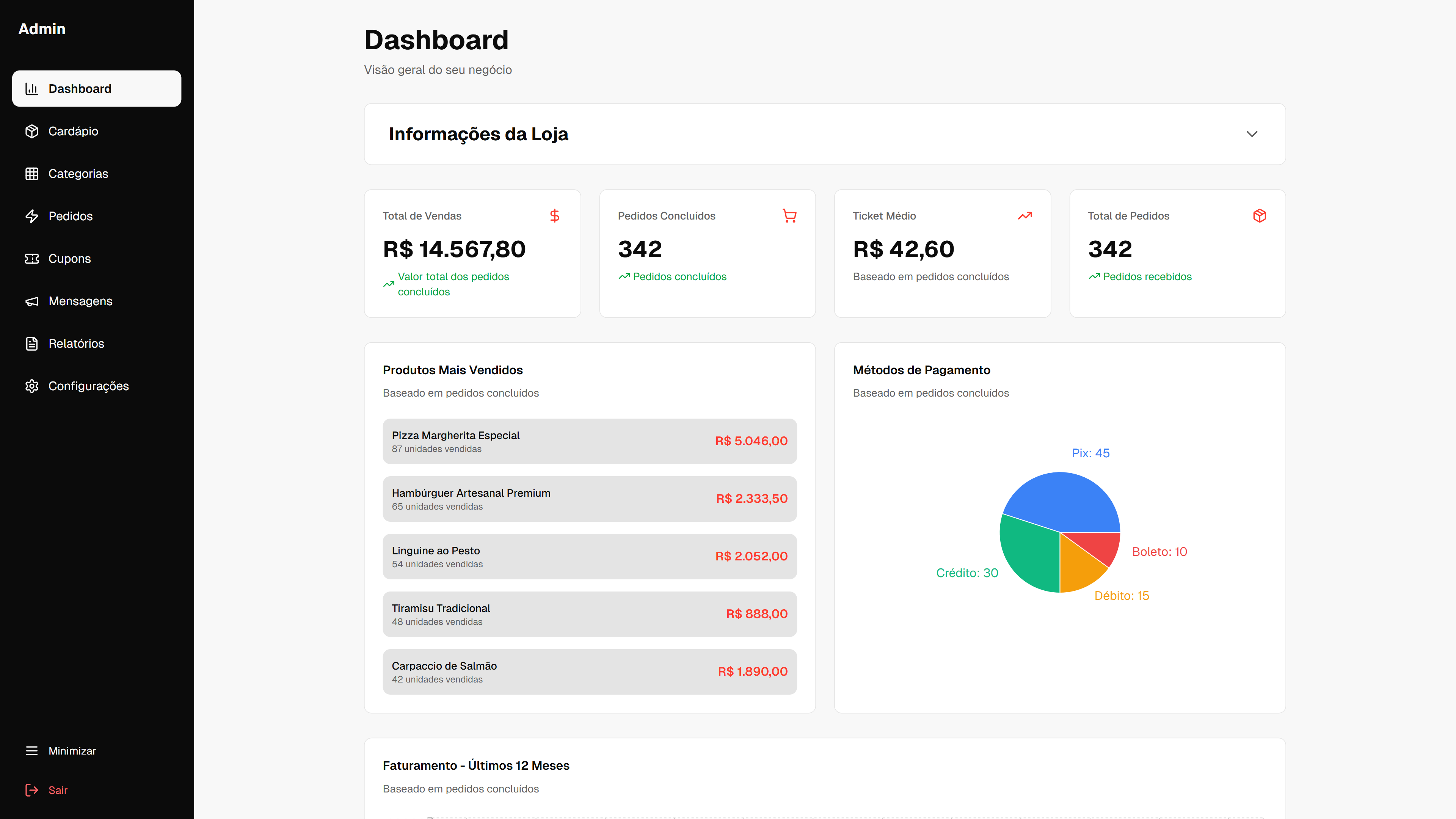Click the Configurações gear icon
Screen dimensions: 1456x819
click(32, 386)
